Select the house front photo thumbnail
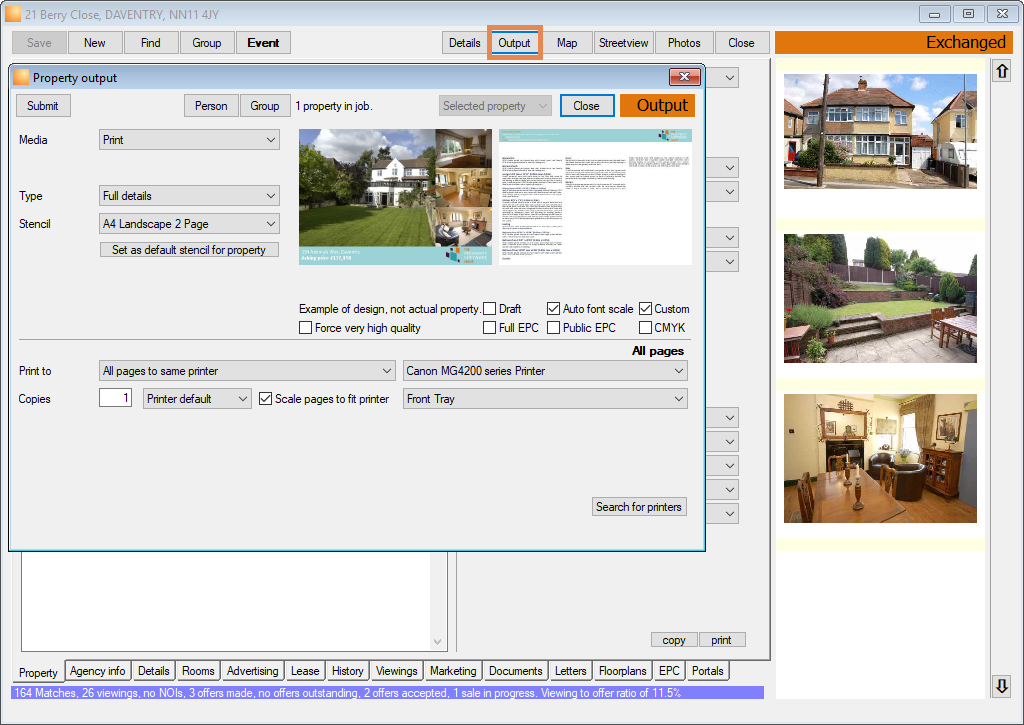The image size is (1024, 725). [880, 131]
